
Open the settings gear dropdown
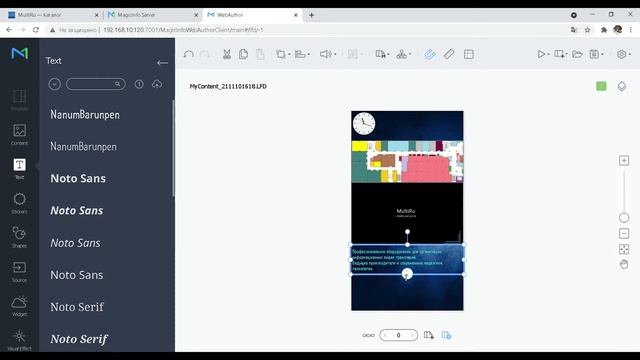click(623, 54)
